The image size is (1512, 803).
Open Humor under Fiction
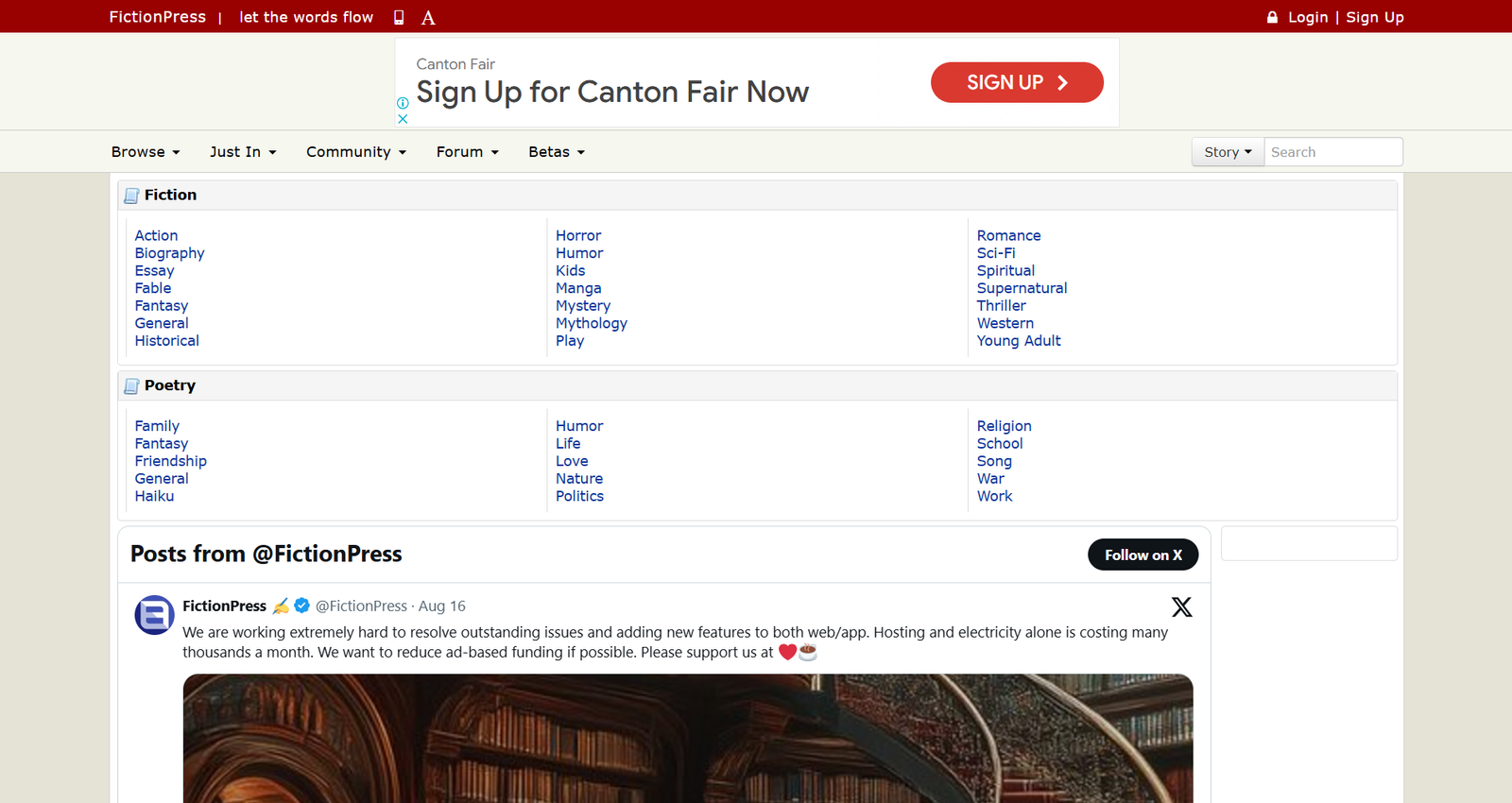(x=579, y=253)
